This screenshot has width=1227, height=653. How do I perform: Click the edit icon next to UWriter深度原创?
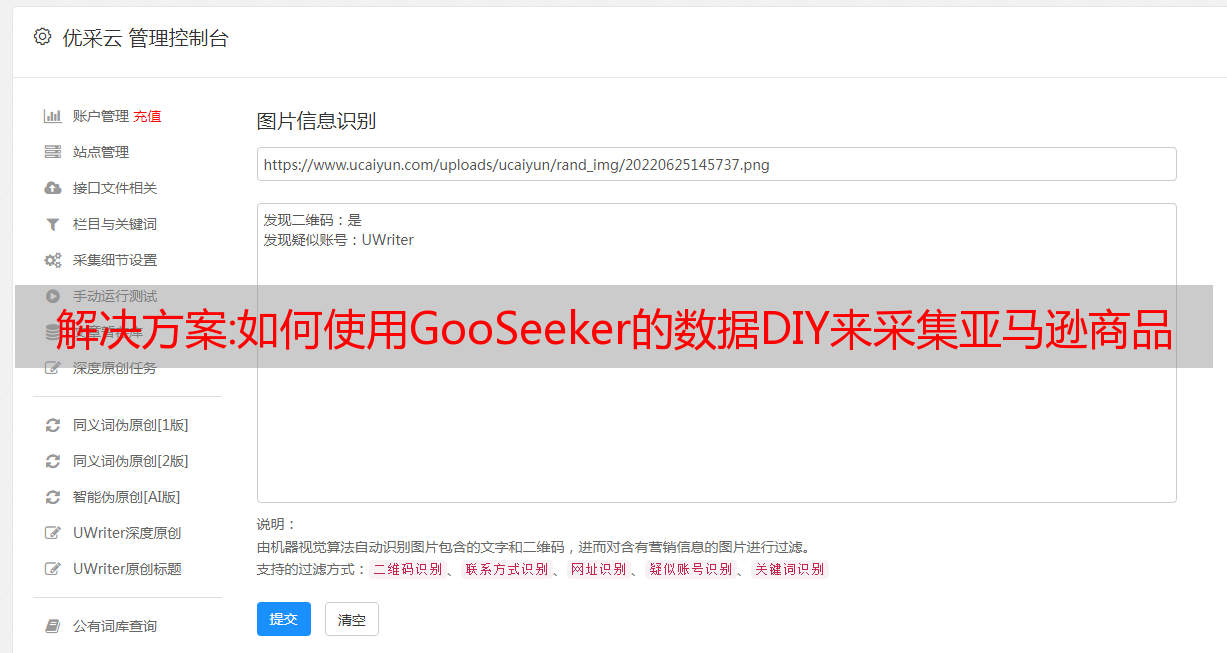pyautogui.click(x=53, y=533)
